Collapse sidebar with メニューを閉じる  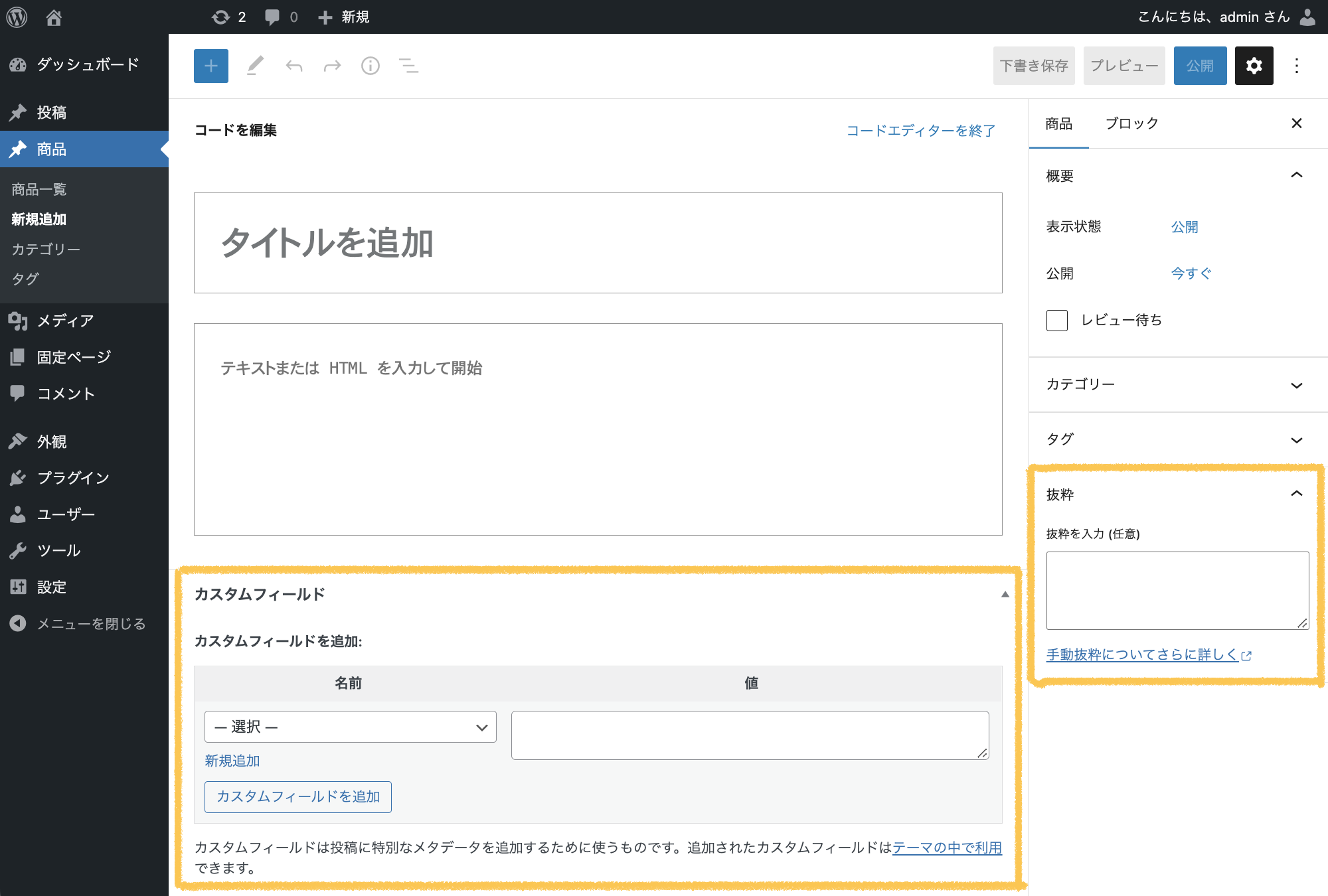pyautogui.click(x=84, y=625)
